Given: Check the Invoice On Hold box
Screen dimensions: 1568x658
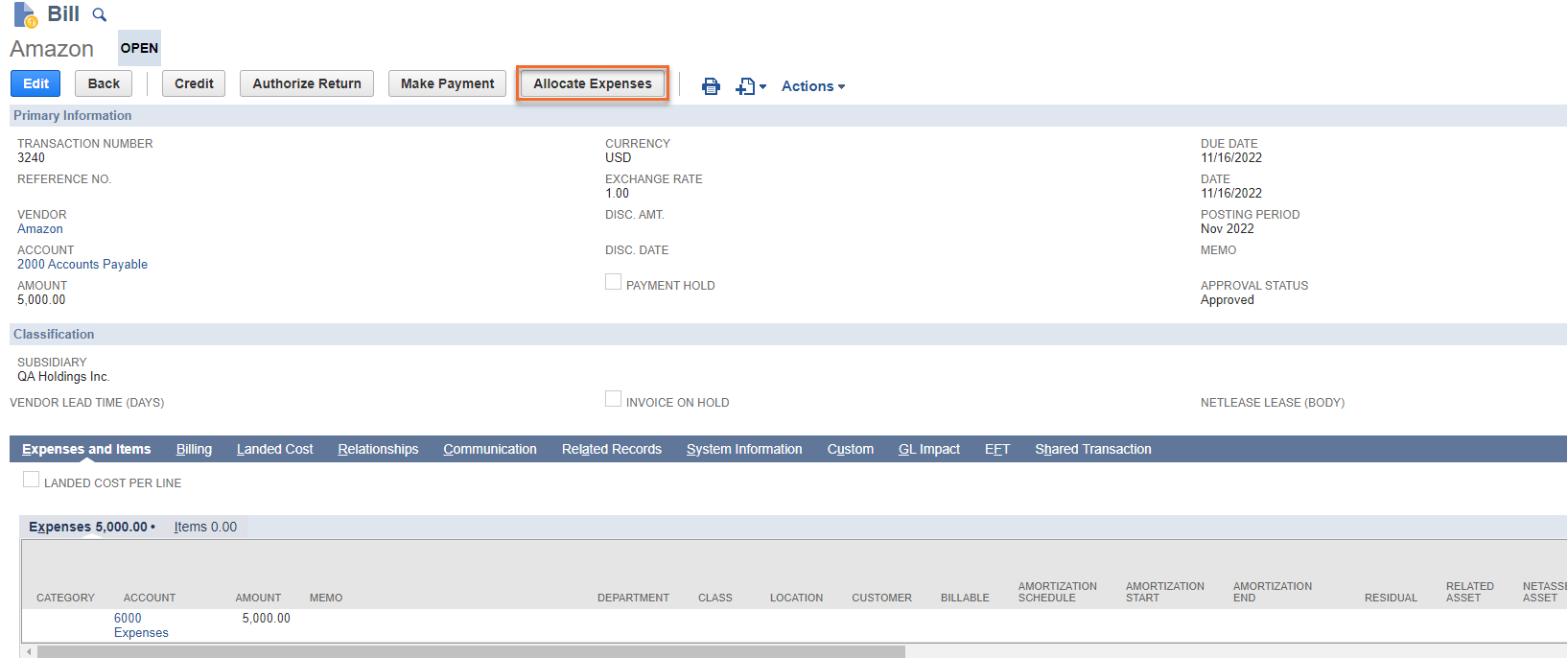Looking at the screenshot, I should tap(613, 399).
